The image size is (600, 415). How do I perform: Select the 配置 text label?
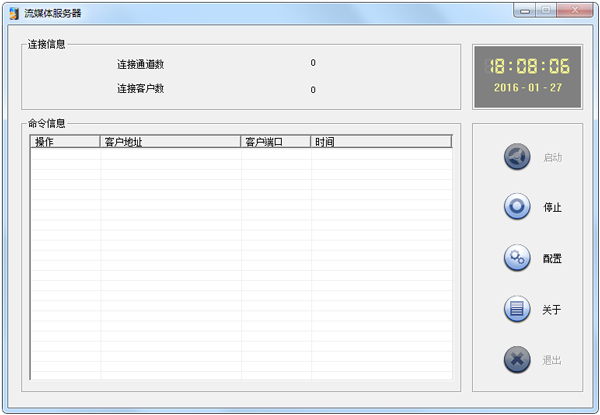coord(552,259)
